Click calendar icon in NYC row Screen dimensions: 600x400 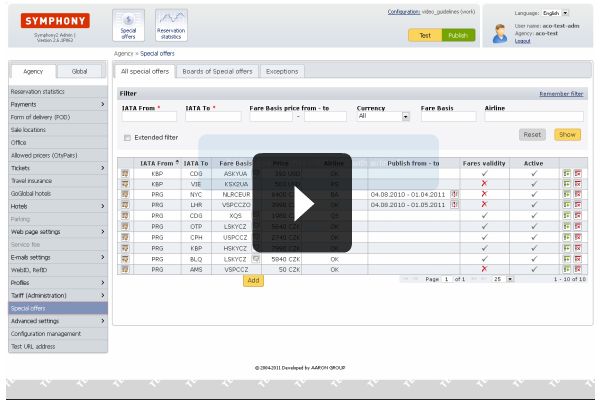point(455,193)
